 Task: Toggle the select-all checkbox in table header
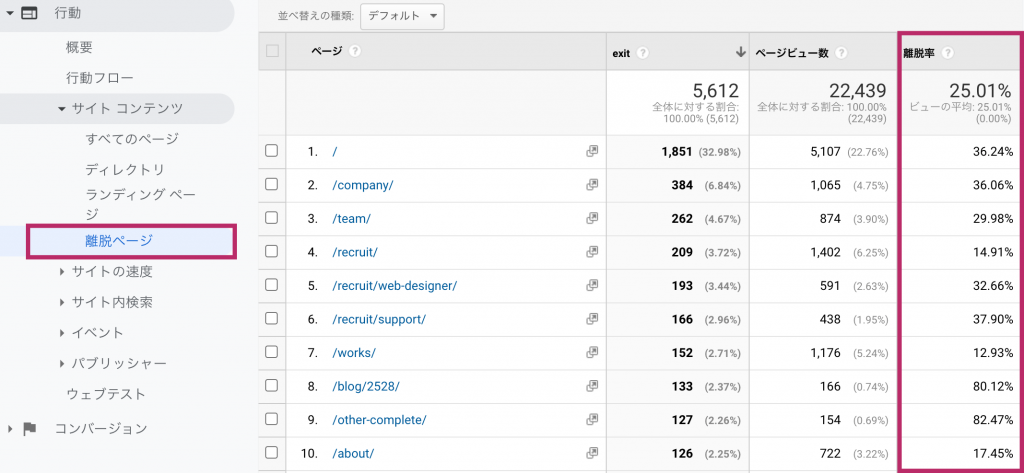[272, 51]
